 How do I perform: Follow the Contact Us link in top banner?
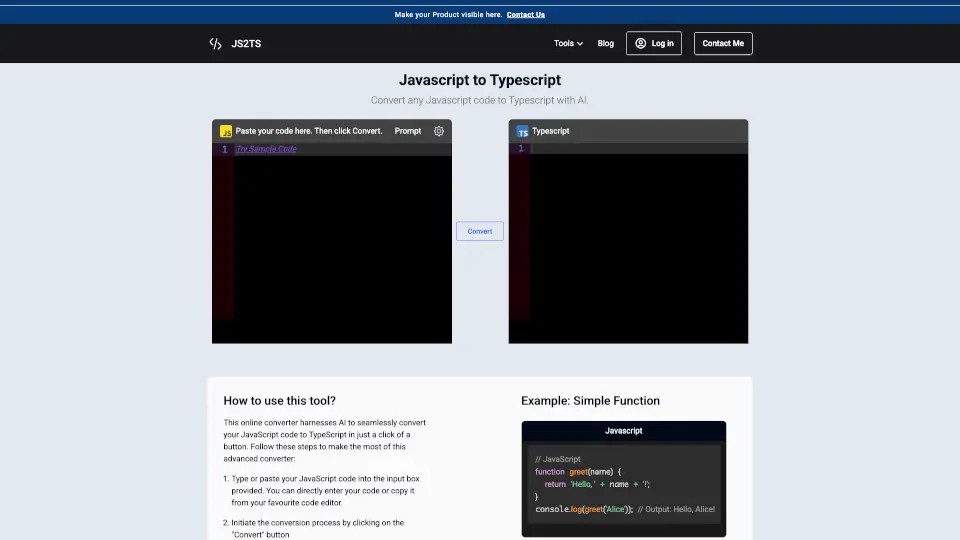[525, 15]
